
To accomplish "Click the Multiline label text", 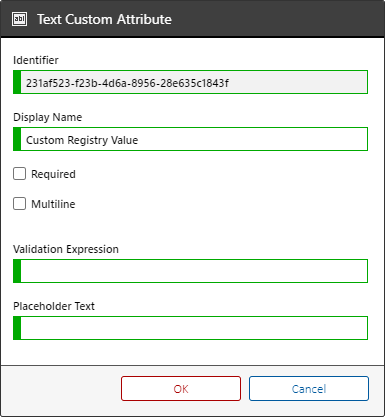I will (x=53, y=204).
